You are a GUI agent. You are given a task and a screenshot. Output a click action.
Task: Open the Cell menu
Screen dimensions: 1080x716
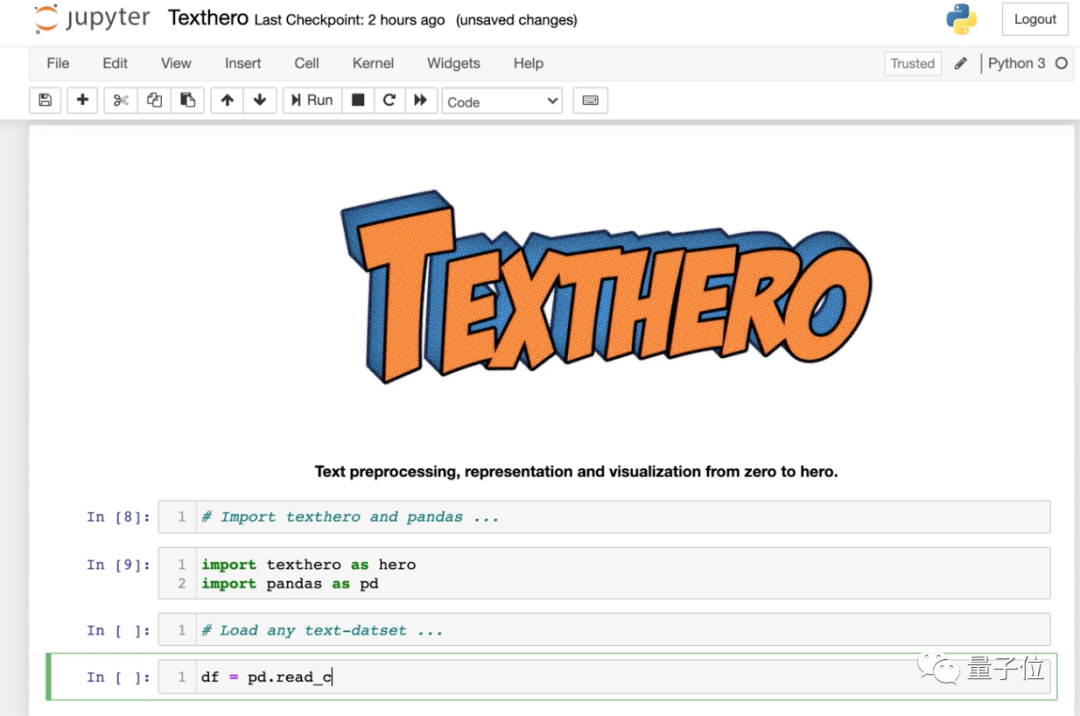click(307, 63)
